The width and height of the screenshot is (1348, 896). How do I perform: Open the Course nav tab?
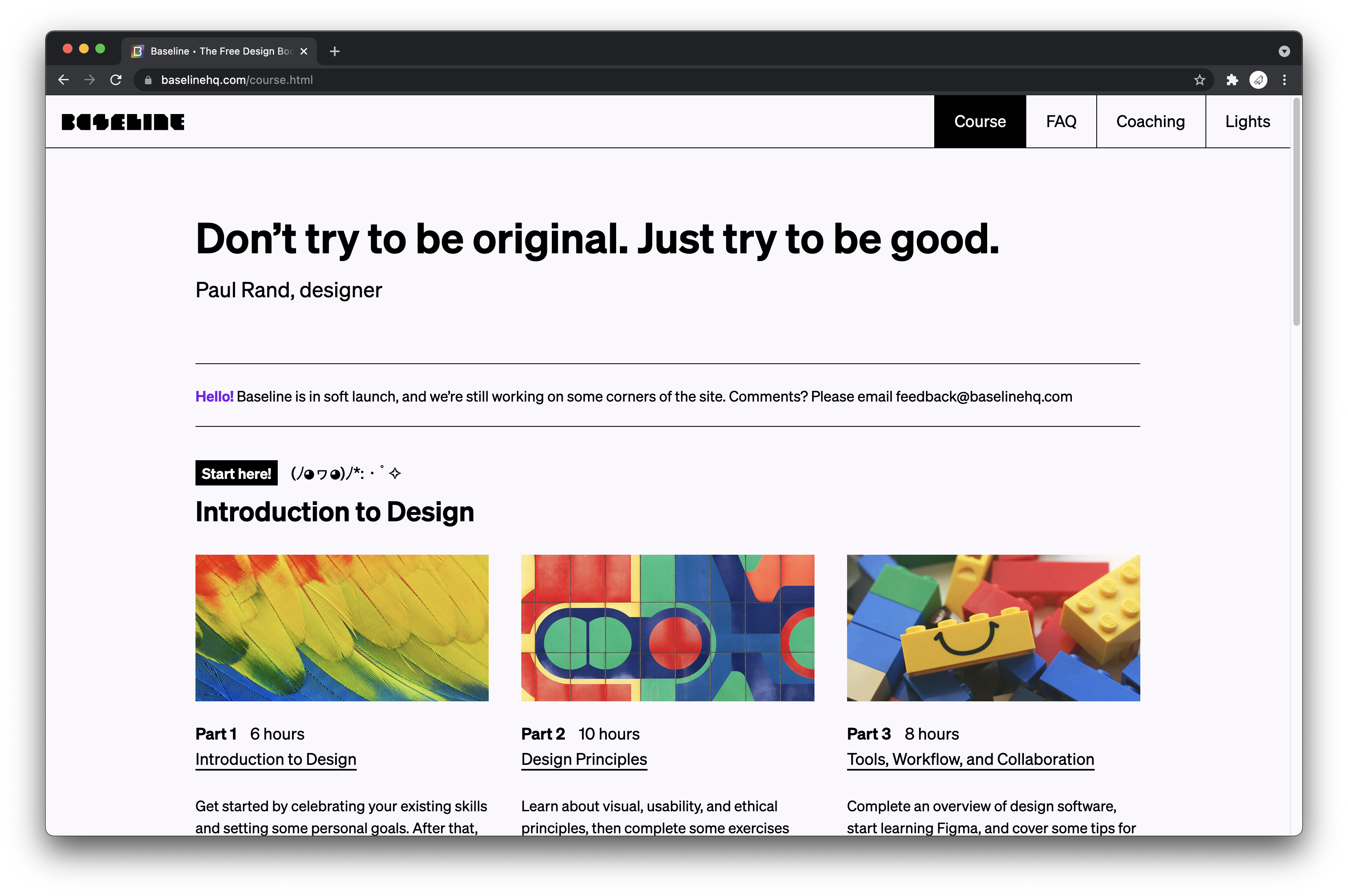[979, 122]
